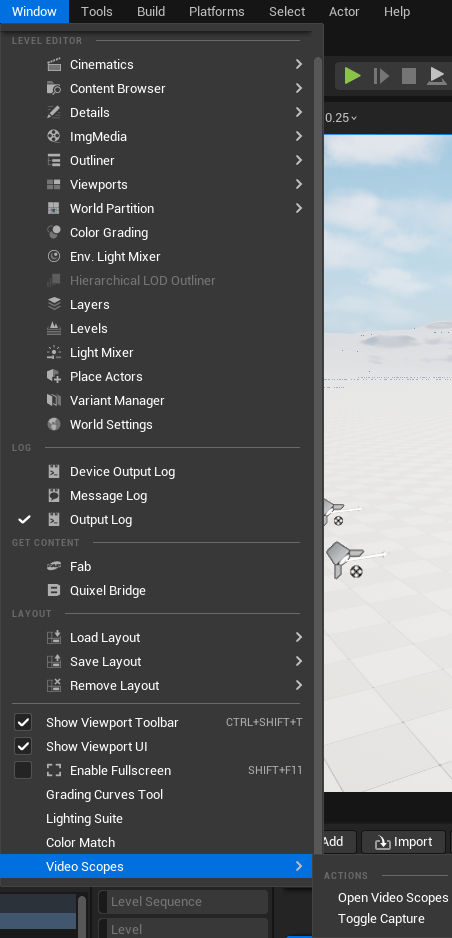Expand the Remove Layout submenu arrow
This screenshot has width=452, height=938.
tap(299, 685)
